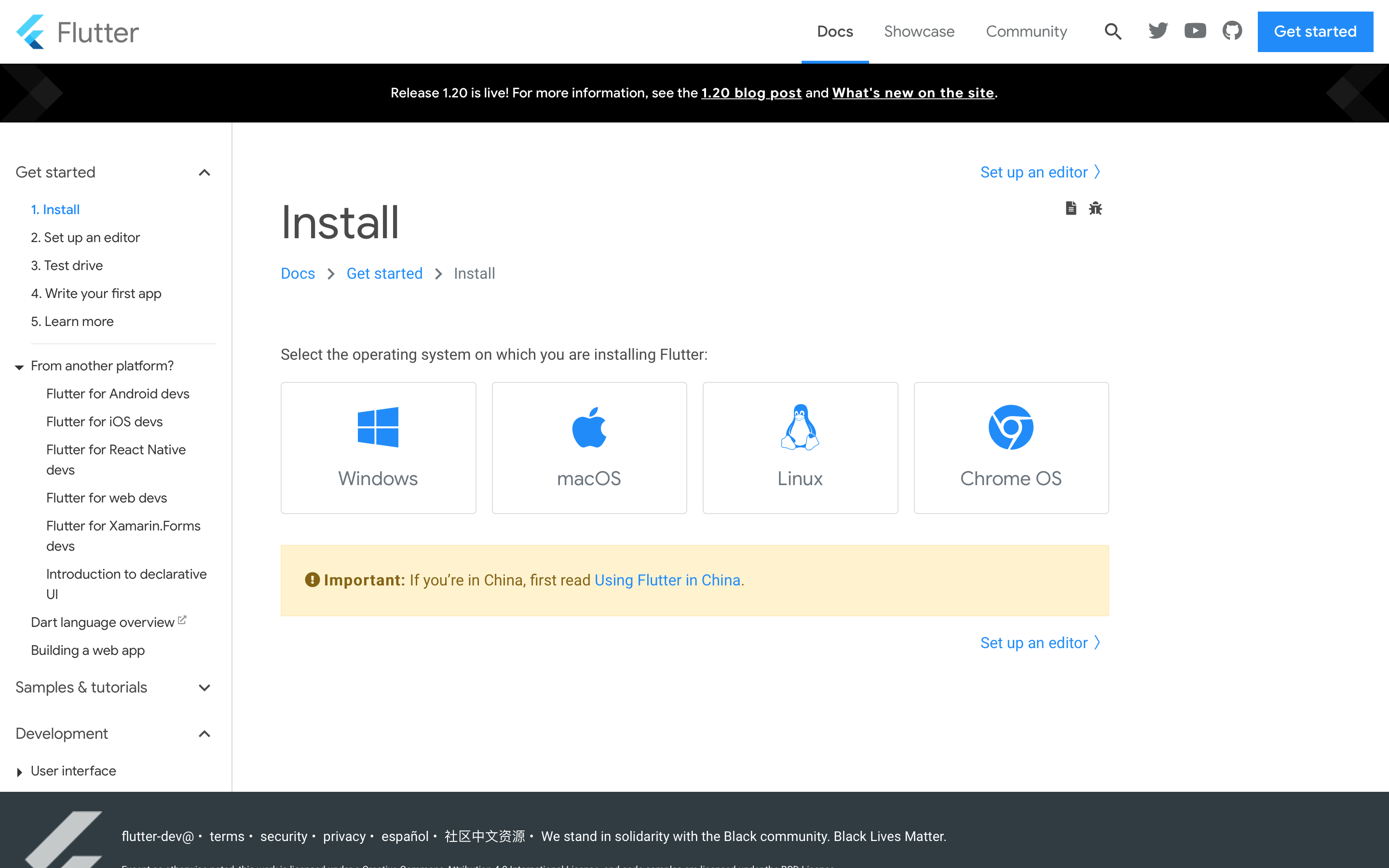Select 5. Learn more in sidebar
Viewport: 1389px width, 868px height.
click(72, 322)
